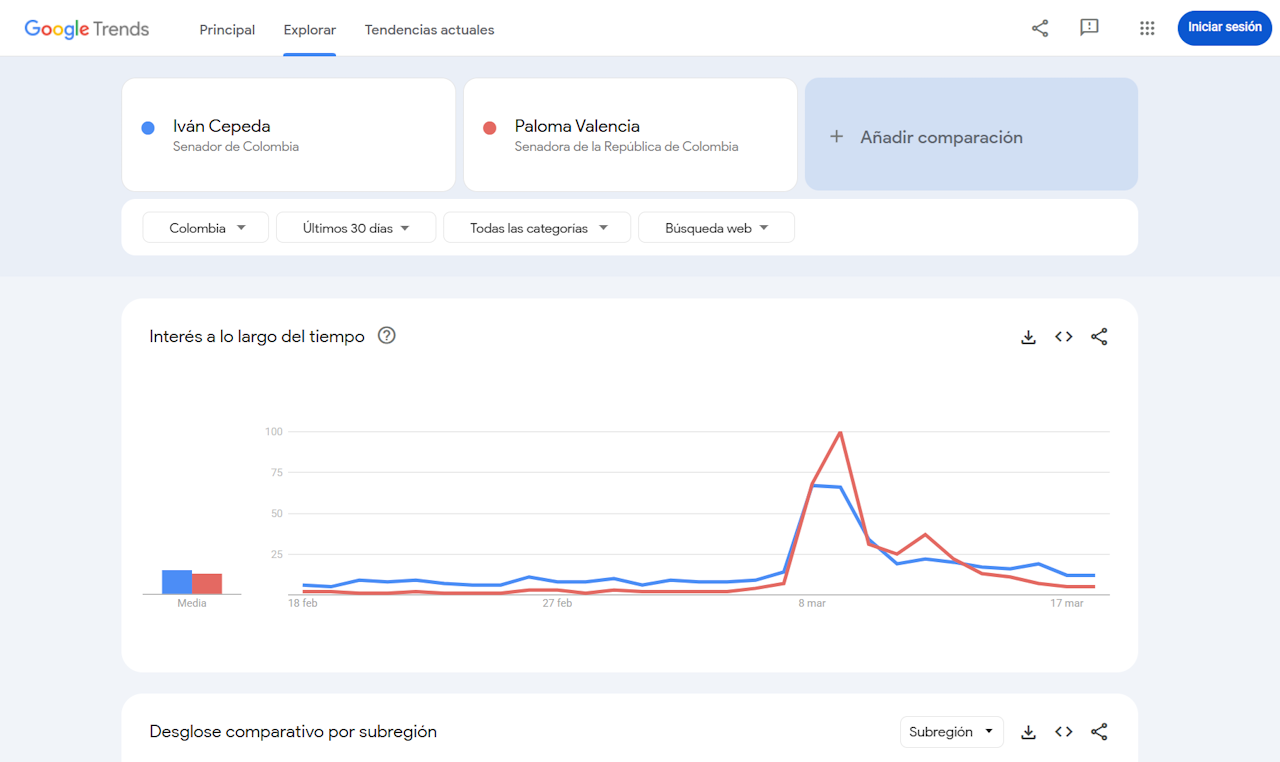Send feedback with the feedback icon
This screenshot has width=1280, height=762.
(x=1089, y=28)
